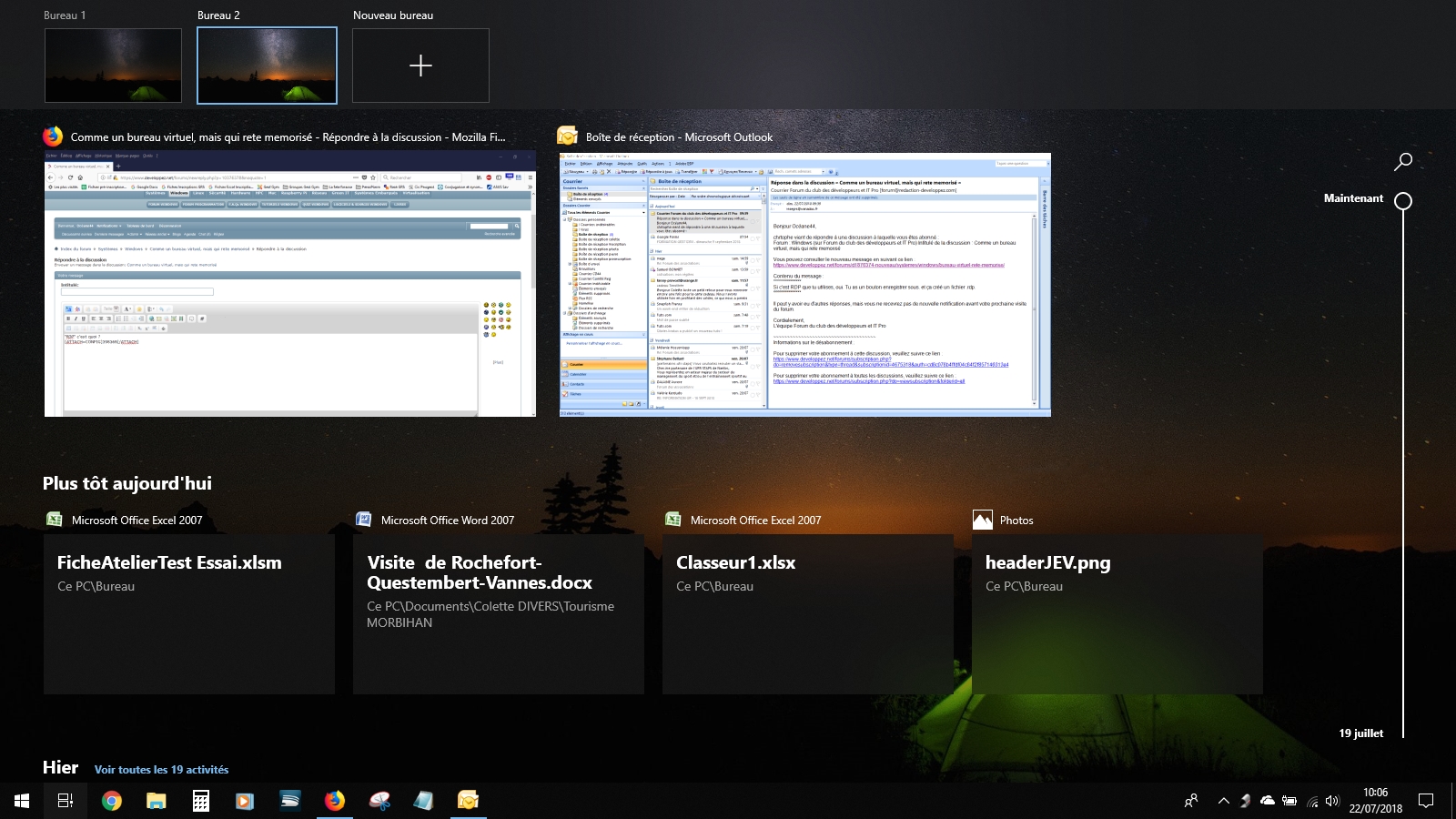Click the Excel icon above Classeur1.xlsx card
The width and height of the screenshot is (1456, 819).
672,520
